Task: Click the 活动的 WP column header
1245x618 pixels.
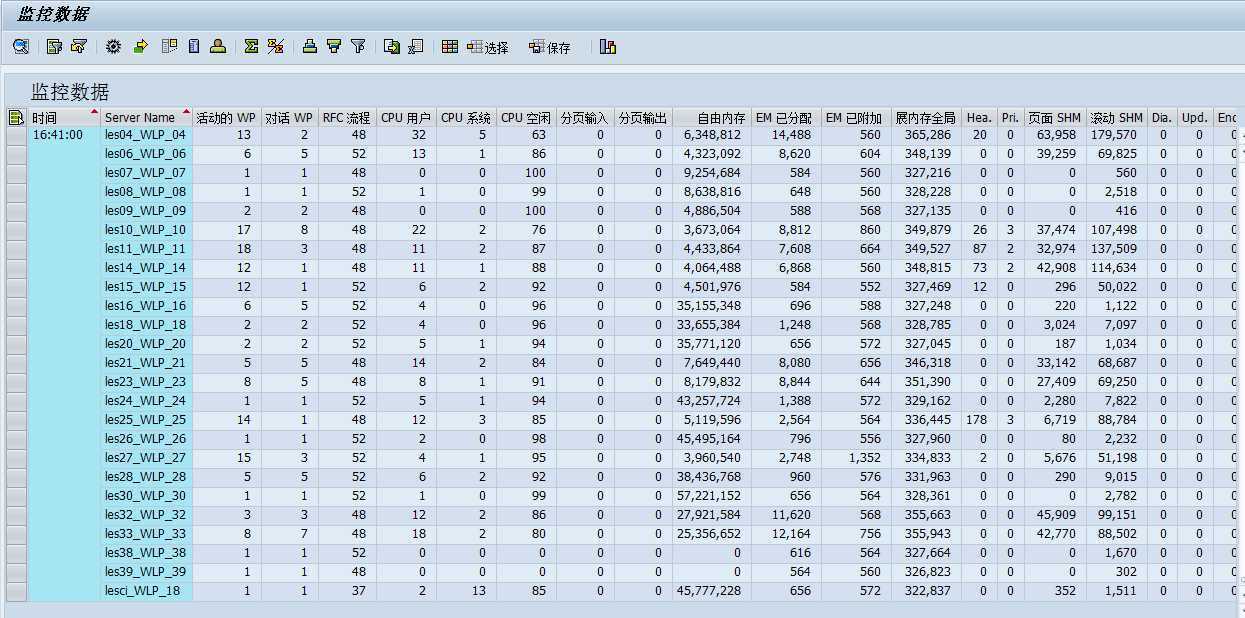Action: click(x=226, y=117)
